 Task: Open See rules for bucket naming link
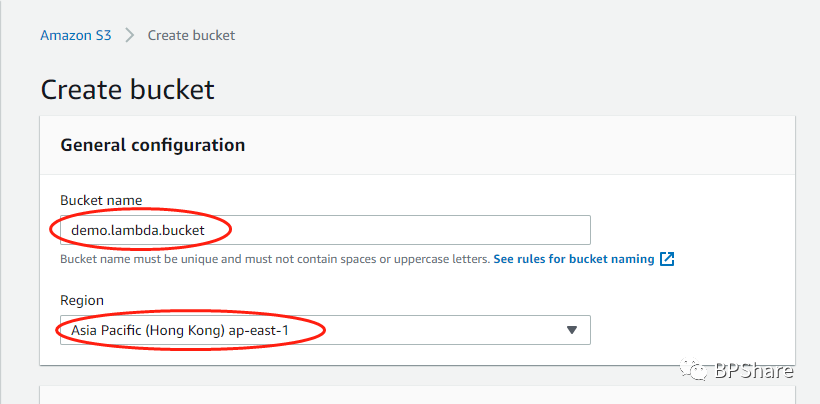click(573, 259)
